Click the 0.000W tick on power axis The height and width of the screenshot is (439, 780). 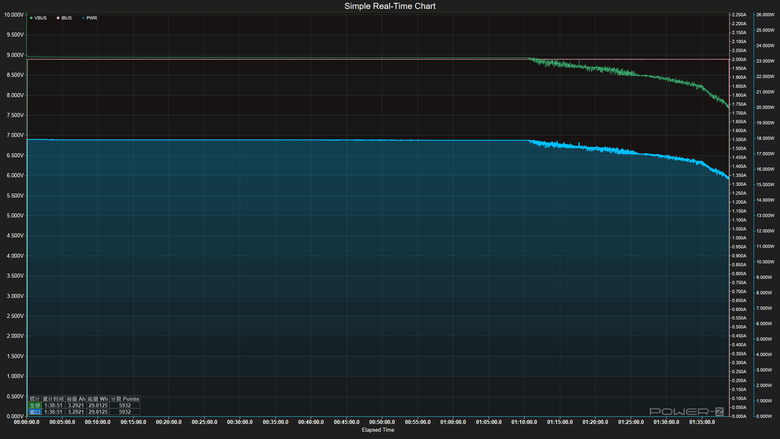click(x=765, y=416)
